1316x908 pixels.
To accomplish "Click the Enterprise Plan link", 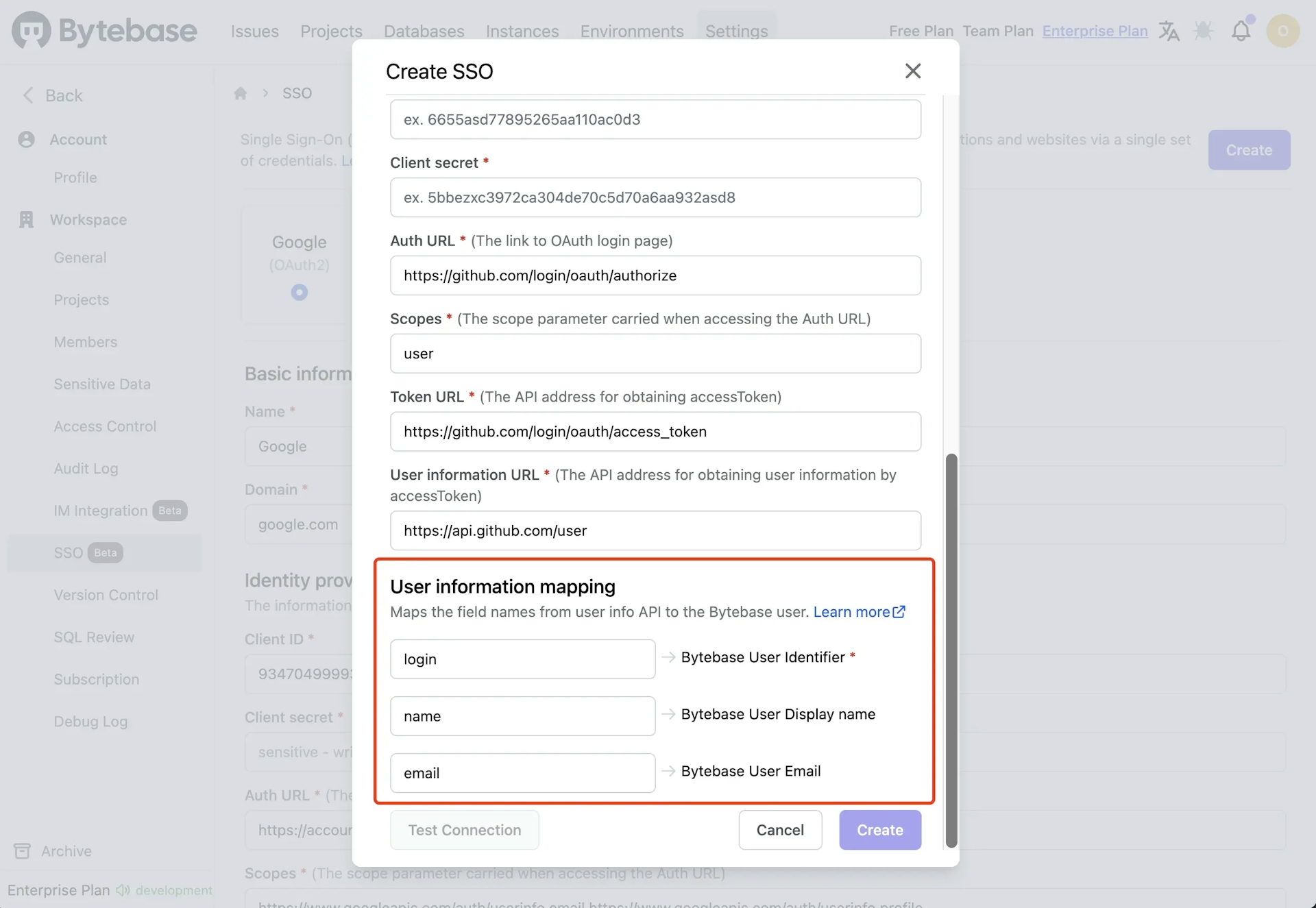I will pos(1095,31).
